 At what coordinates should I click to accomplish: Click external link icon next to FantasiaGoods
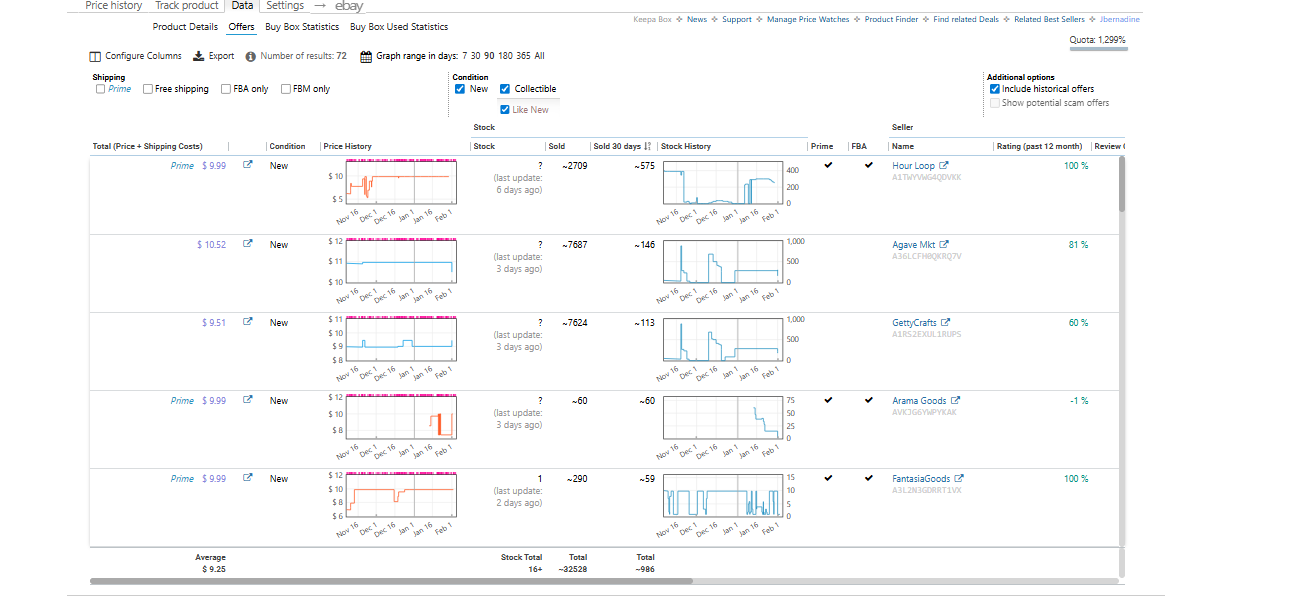tap(960, 479)
